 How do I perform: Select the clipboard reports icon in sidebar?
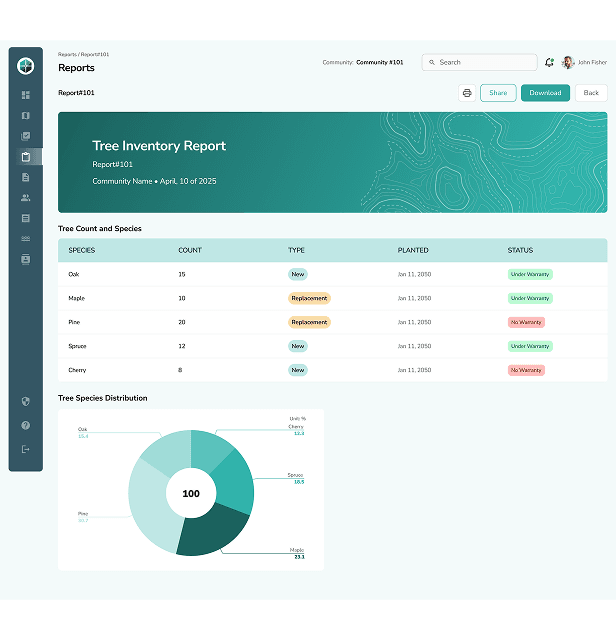(26, 157)
